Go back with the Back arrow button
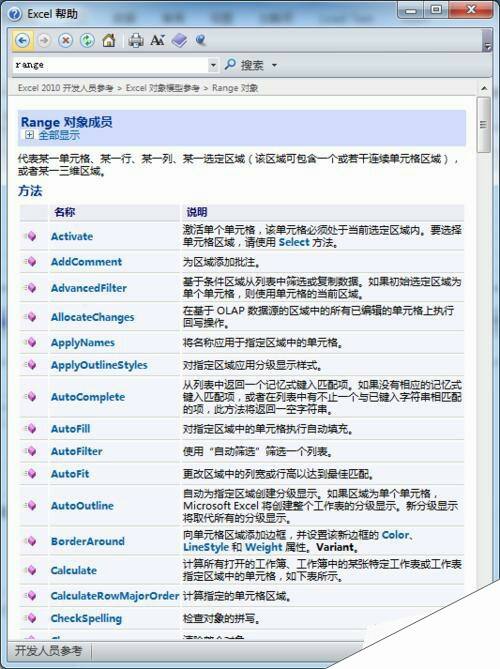The height and width of the screenshot is (669, 500). [23, 41]
